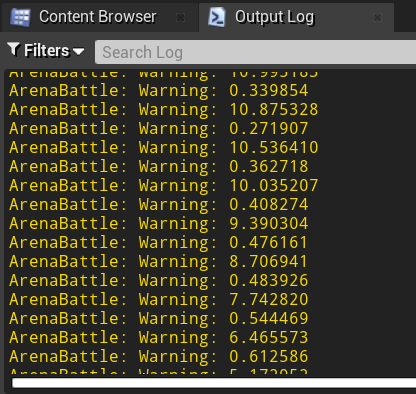Select log line with value 10.875328

point(164,109)
